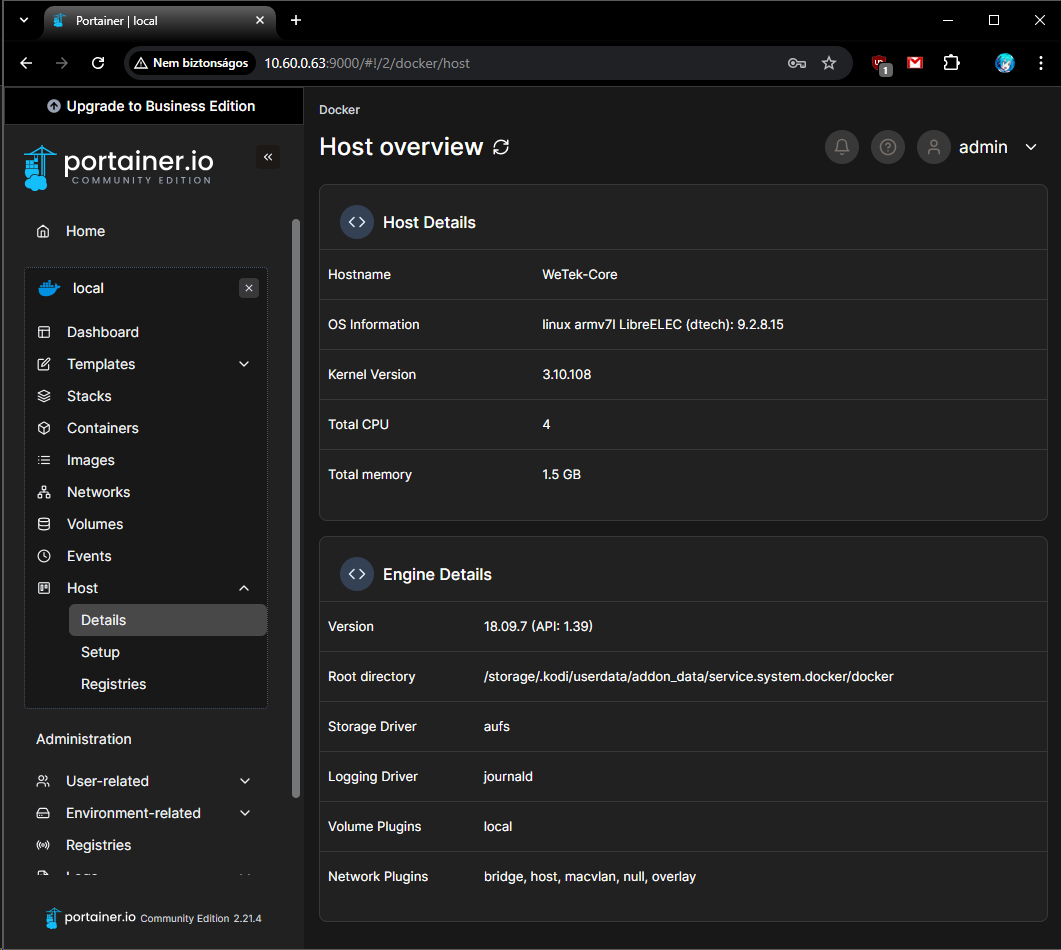Screen dimensions: 1061x950
Task: Collapse the Host submenu
Action: point(244,588)
